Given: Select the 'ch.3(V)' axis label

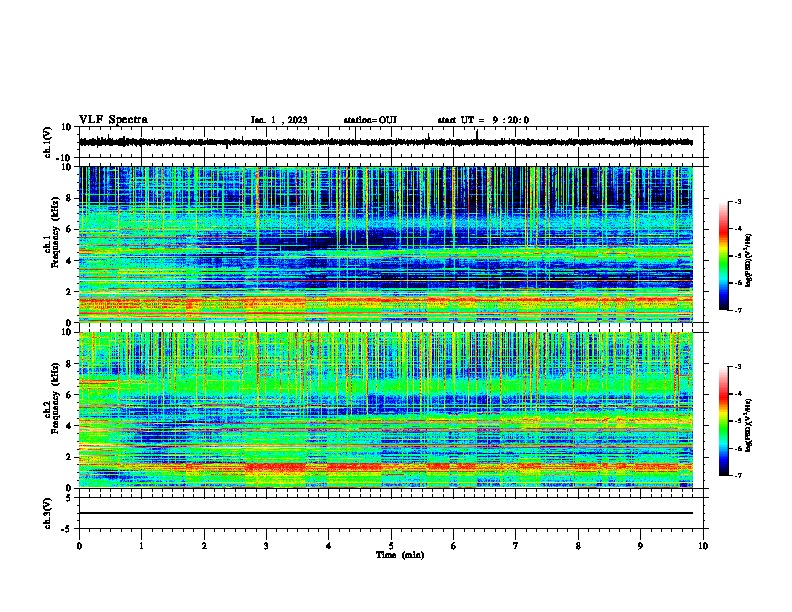Looking at the screenshot, I should (x=48, y=513).
